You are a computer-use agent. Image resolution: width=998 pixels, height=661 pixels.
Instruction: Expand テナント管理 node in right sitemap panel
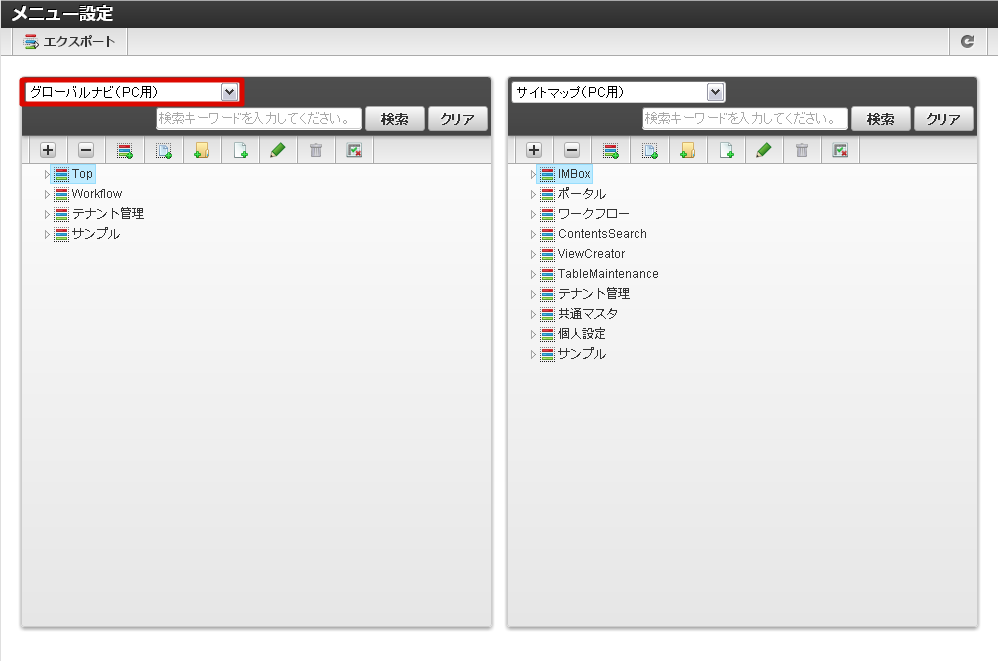533,295
